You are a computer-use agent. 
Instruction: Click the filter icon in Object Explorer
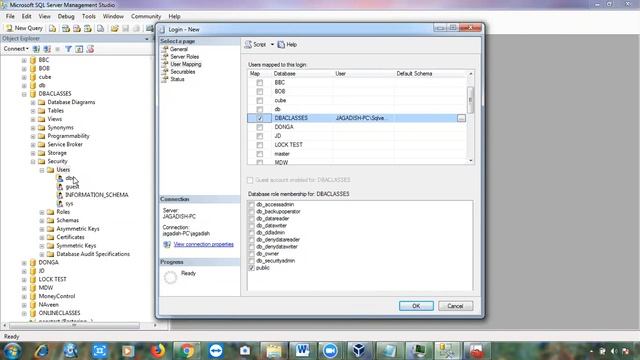click(69, 49)
